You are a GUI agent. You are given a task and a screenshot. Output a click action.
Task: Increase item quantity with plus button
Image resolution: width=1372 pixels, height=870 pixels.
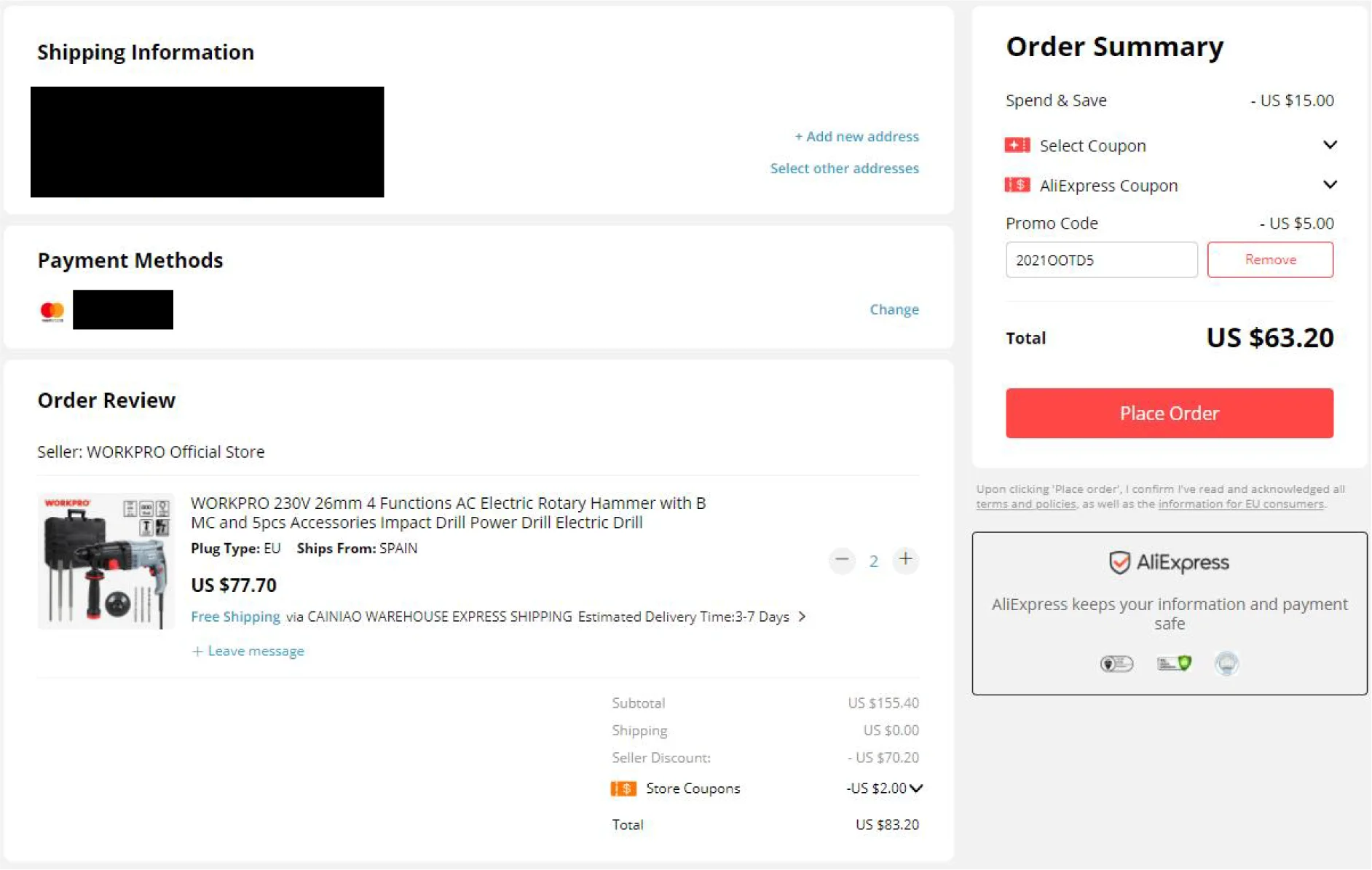click(x=905, y=560)
